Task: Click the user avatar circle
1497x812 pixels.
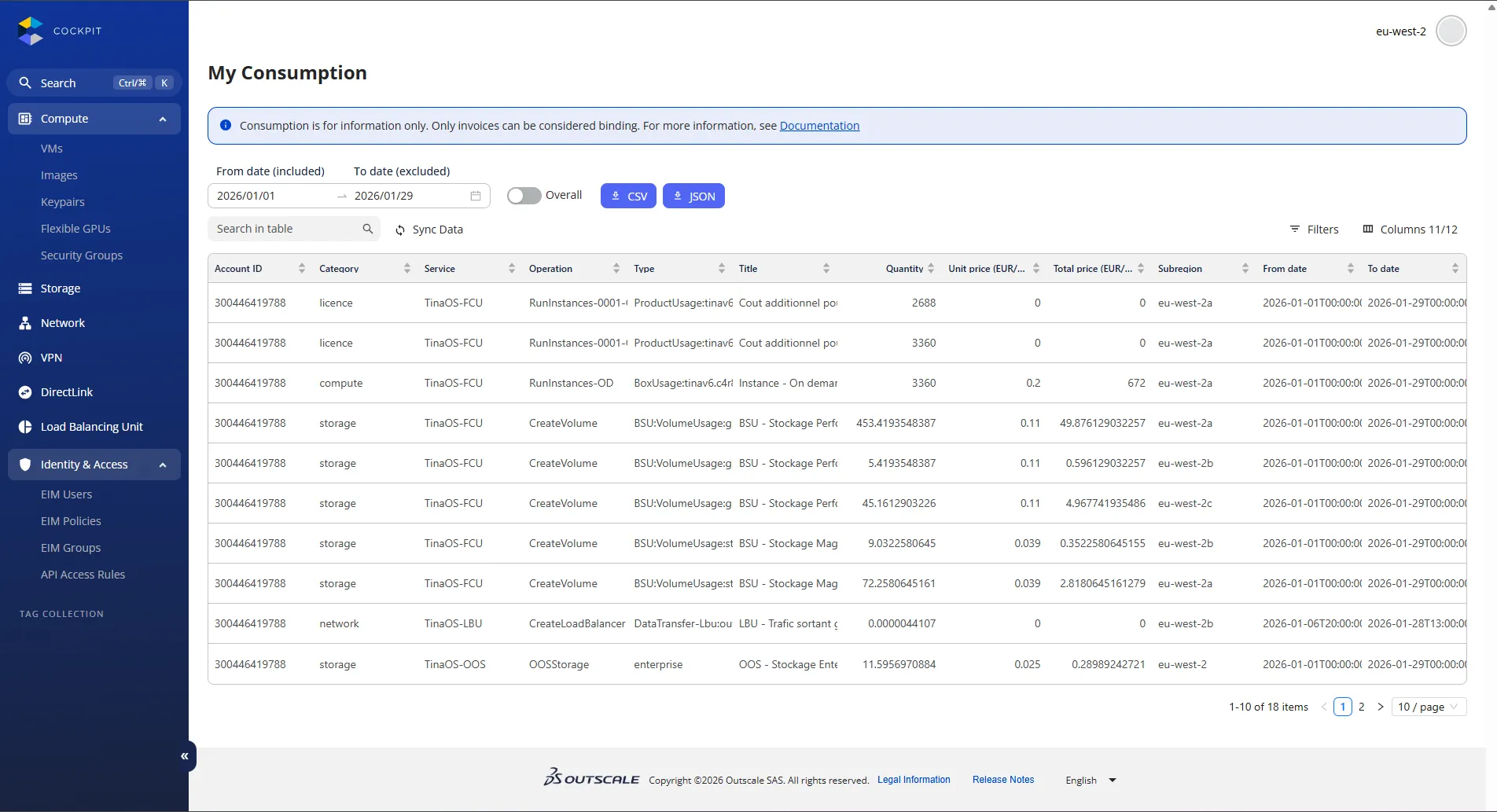Action: (x=1451, y=31)
